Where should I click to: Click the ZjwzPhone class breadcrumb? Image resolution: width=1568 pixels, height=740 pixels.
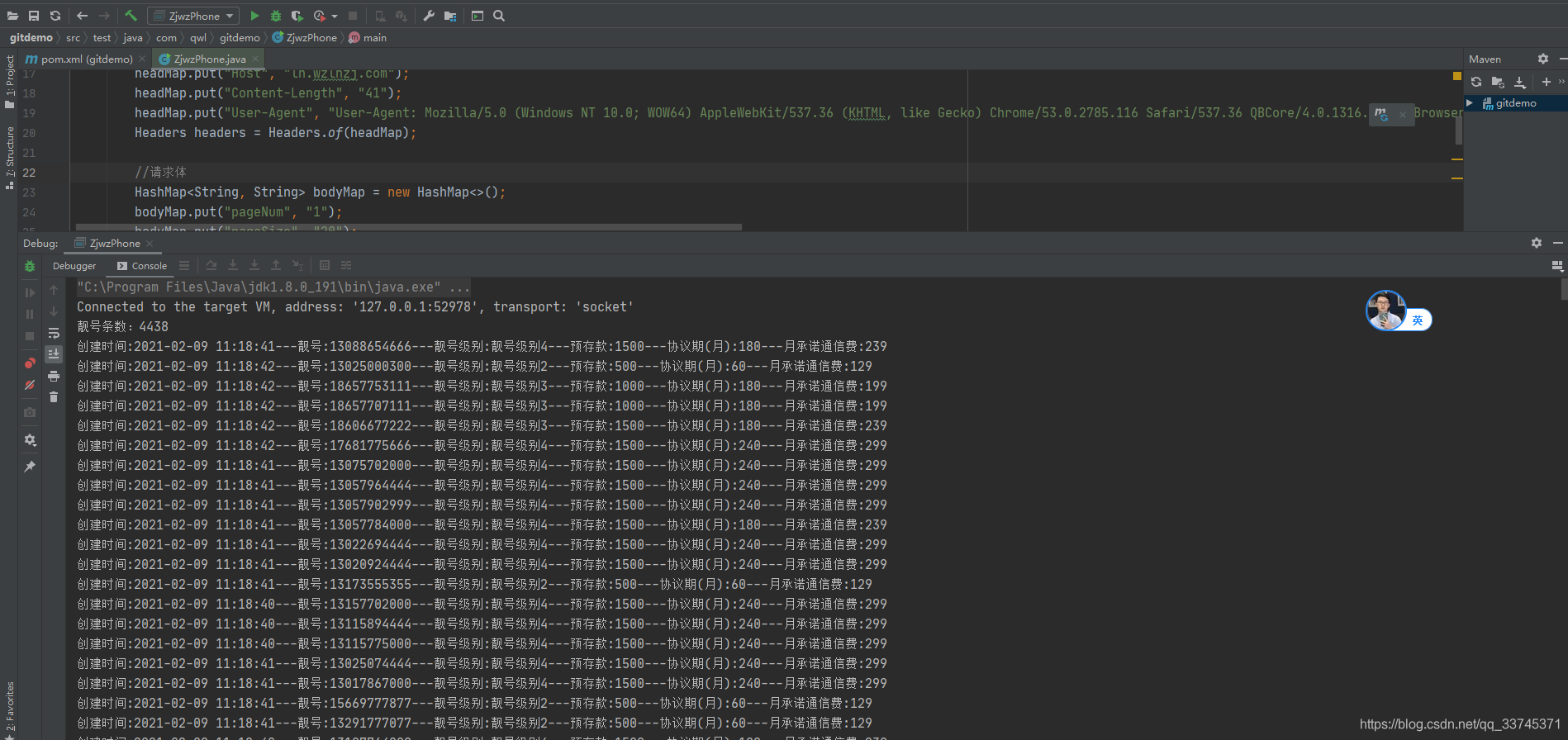pos(305,38)
